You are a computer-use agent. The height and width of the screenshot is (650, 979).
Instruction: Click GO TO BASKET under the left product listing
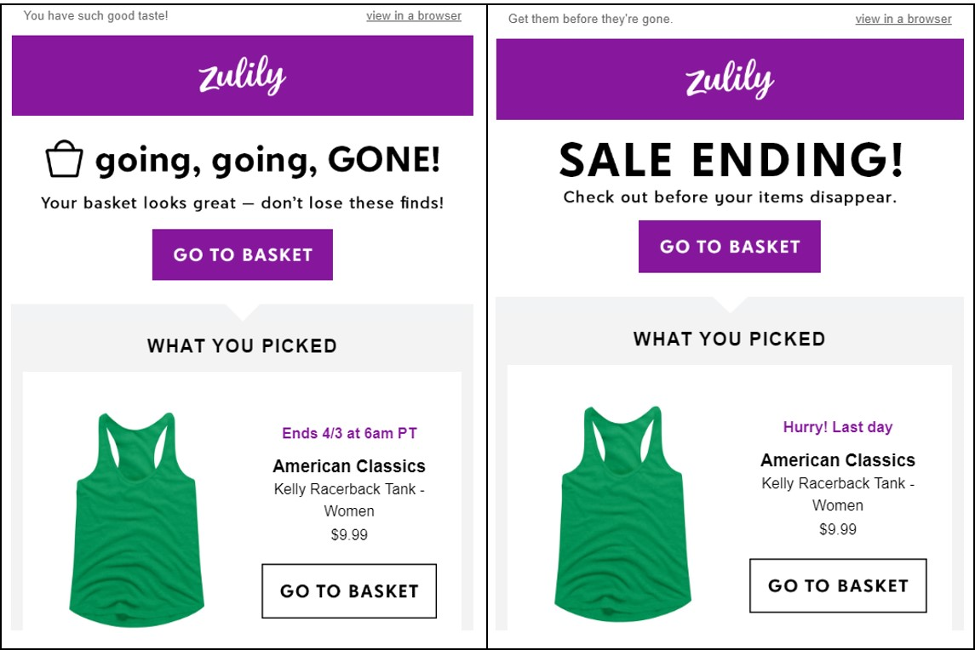coord(348,591)
